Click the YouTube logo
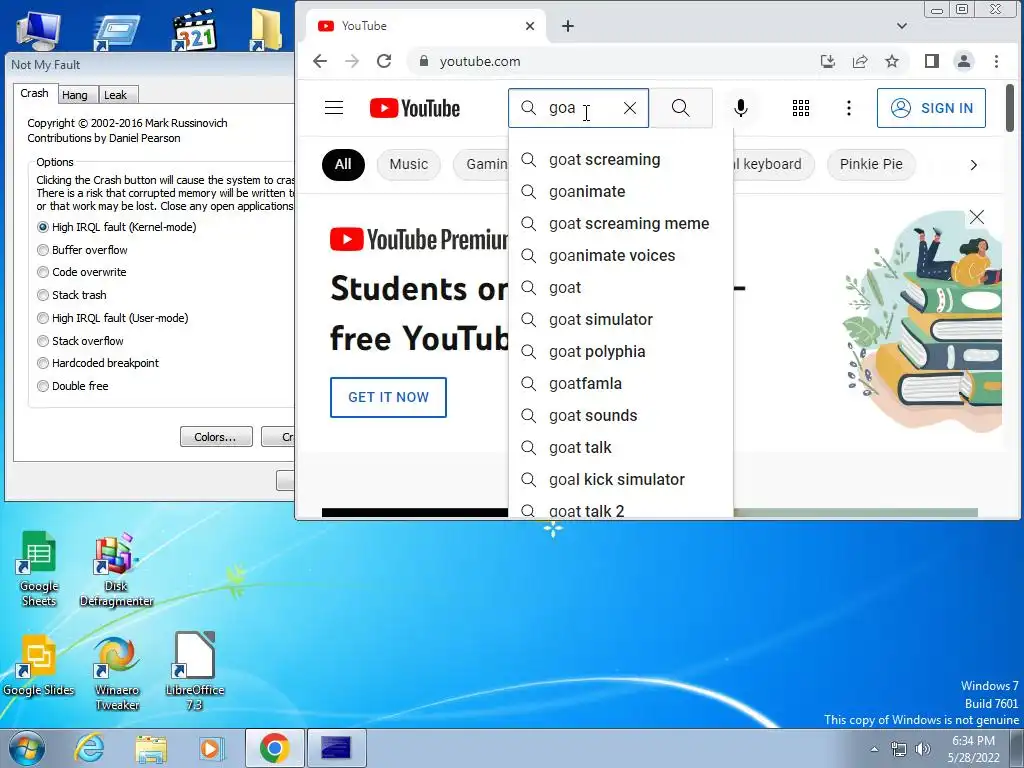This screenshot has height=768, width=1024. point(415,108)
